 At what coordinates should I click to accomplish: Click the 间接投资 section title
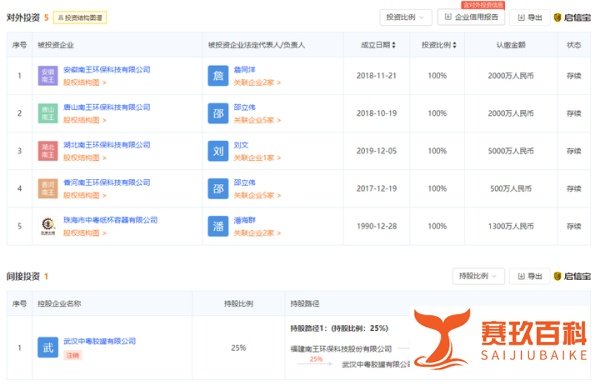tap(23, 276)
